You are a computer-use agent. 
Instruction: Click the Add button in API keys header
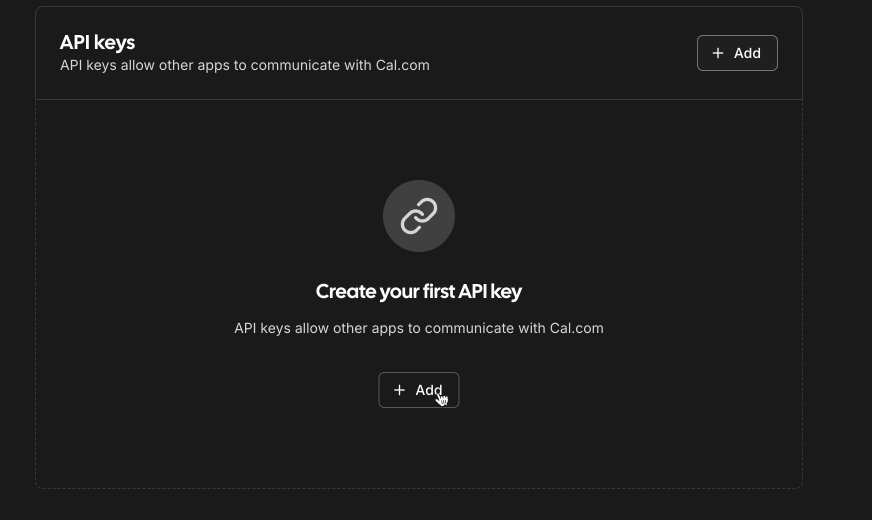click(737, 53)
